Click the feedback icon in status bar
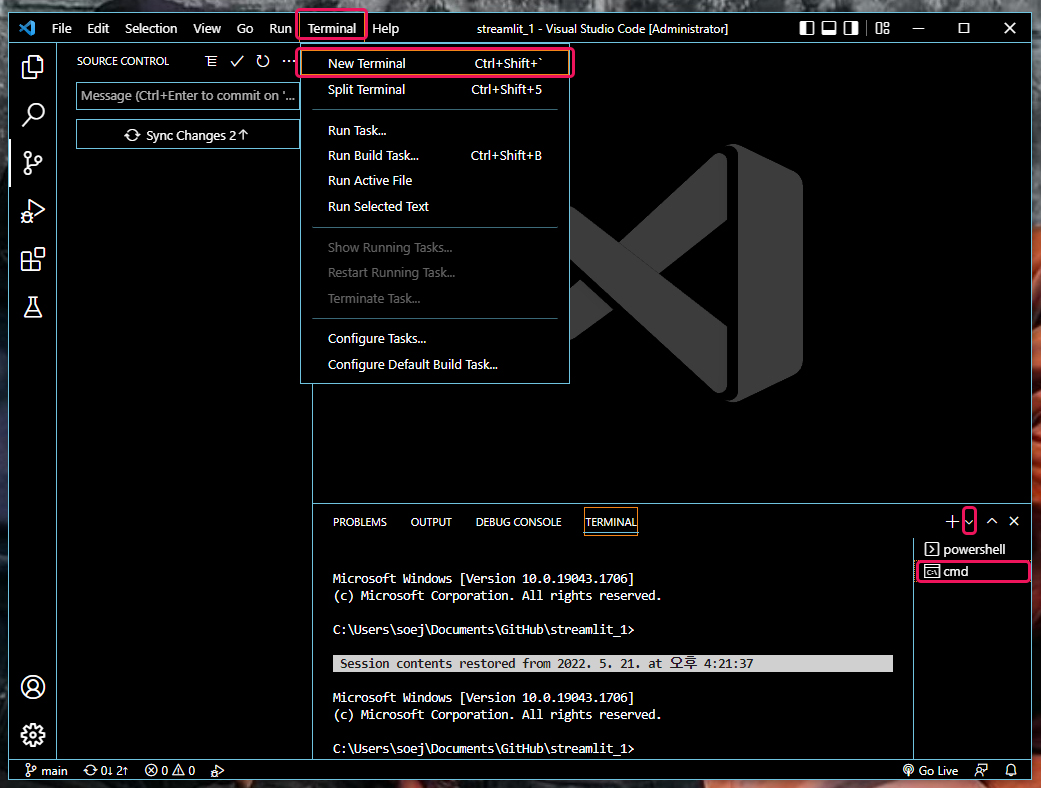This screenshot has width=1041, height=788. pos(981,770)
